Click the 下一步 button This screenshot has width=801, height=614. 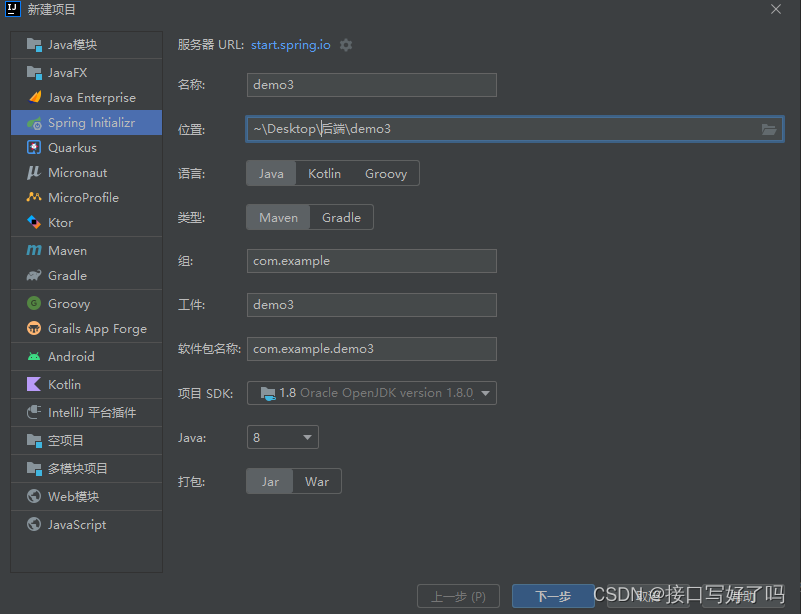point(553,596)
